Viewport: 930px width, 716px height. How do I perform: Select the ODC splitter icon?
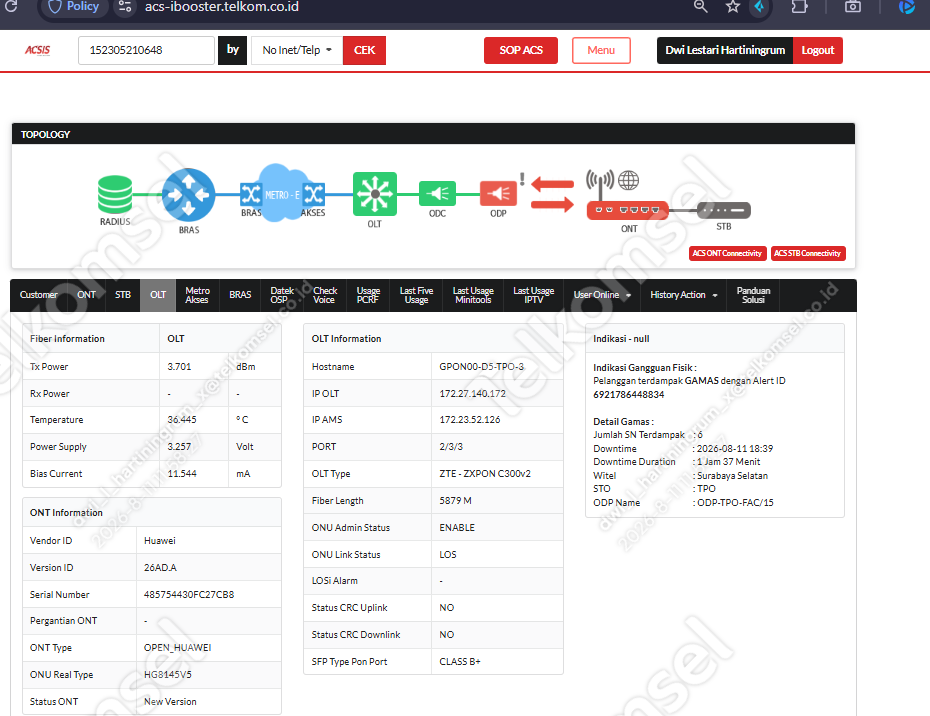(437, 193)
